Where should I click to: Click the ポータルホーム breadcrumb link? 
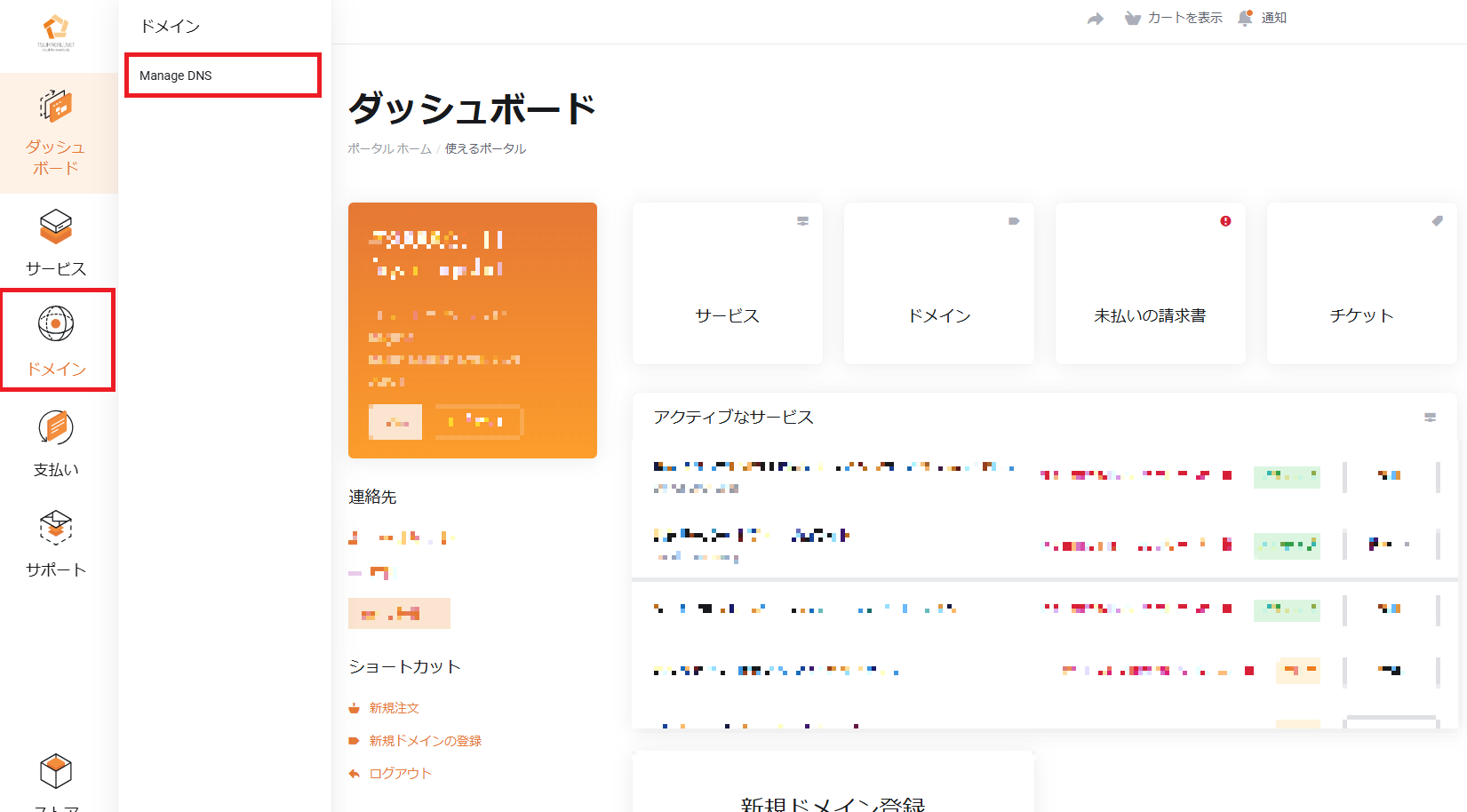(389, 148)
